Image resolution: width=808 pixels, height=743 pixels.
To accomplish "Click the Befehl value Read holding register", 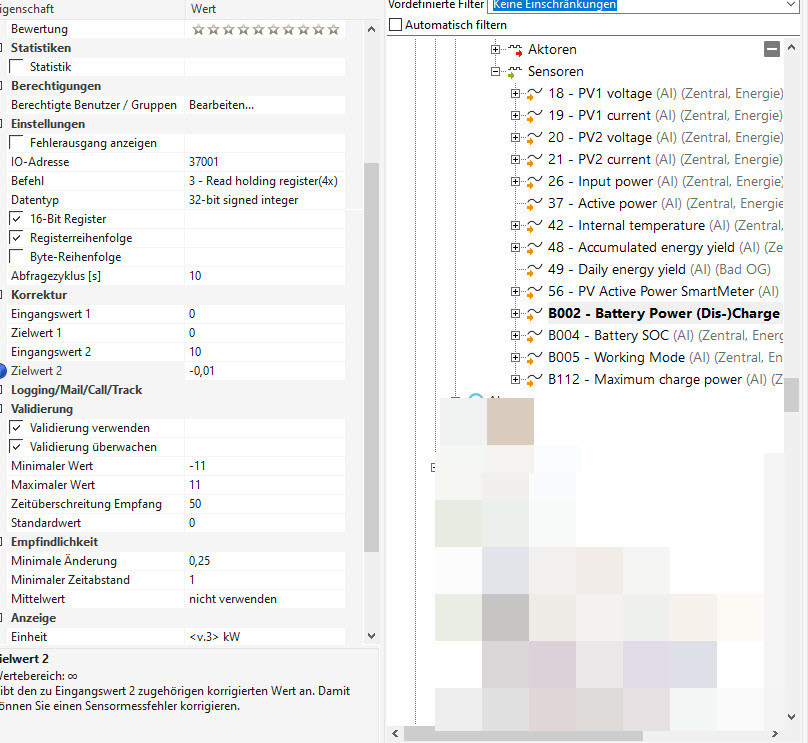I will (263, 181).
